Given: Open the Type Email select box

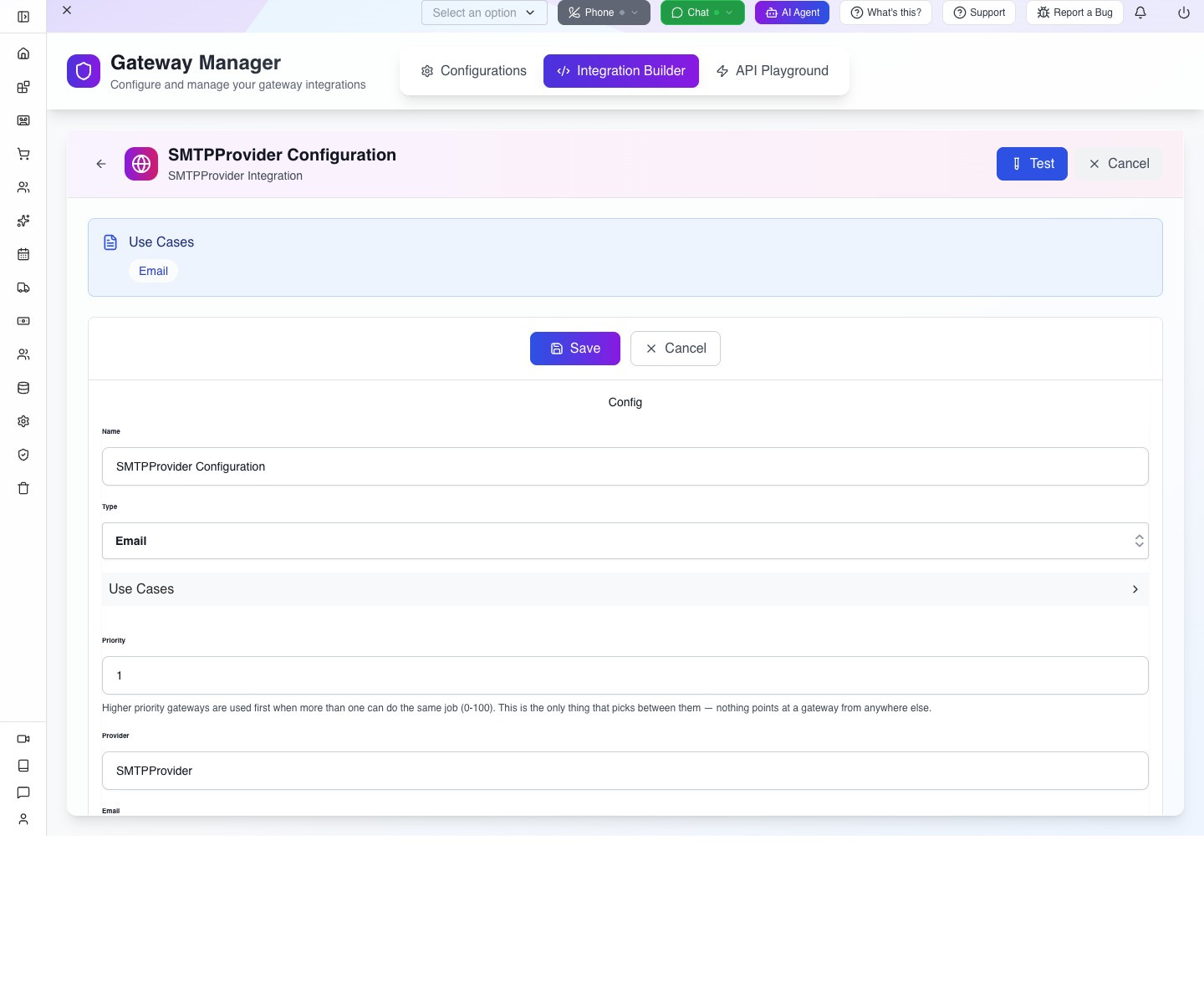Looking at the screenshot, I should click(x=625, y=541).
